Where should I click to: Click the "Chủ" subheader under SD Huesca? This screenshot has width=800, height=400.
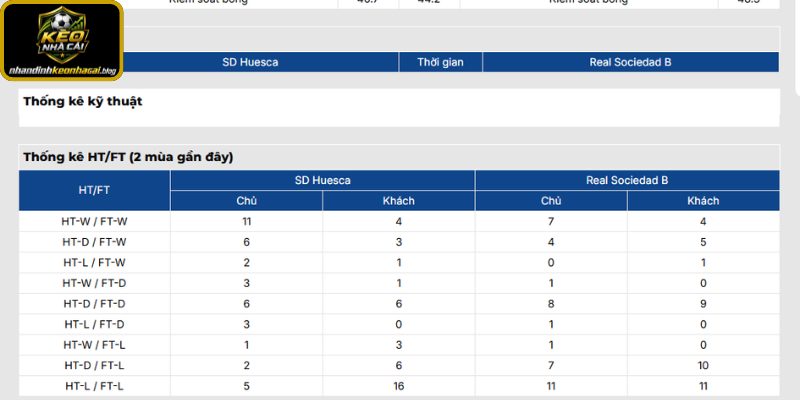click(x=246, y=201)
